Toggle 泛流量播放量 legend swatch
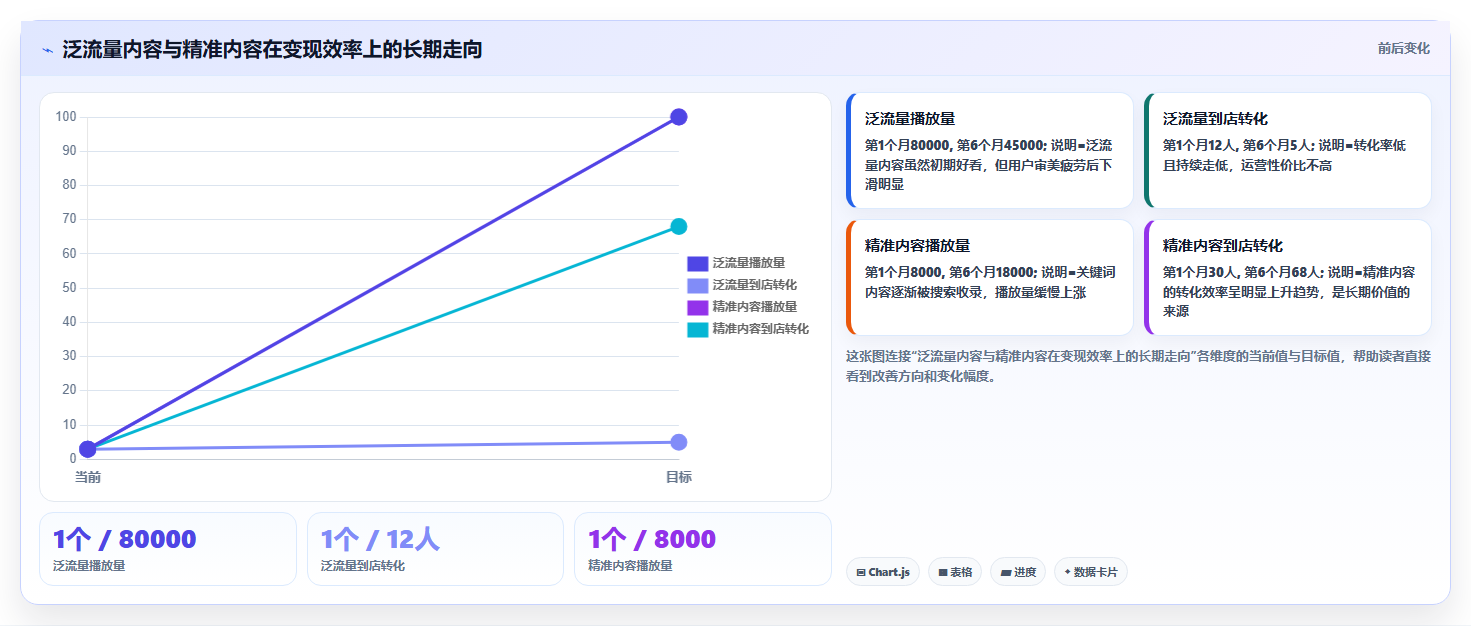Screen dimensions: 1471x626 [x=697, y=263]
